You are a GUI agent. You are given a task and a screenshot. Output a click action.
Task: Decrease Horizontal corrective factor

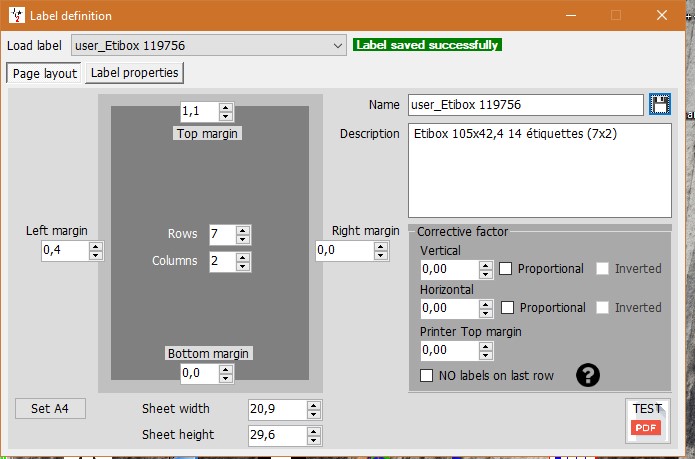(486, 313)
